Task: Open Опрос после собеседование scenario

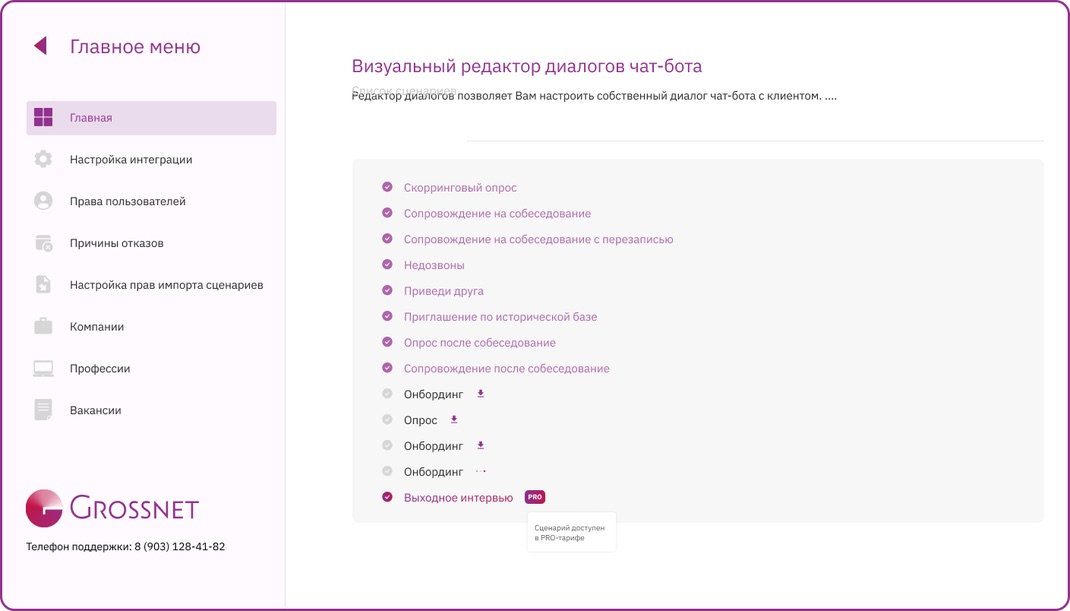Action: [x=480, y=343]
